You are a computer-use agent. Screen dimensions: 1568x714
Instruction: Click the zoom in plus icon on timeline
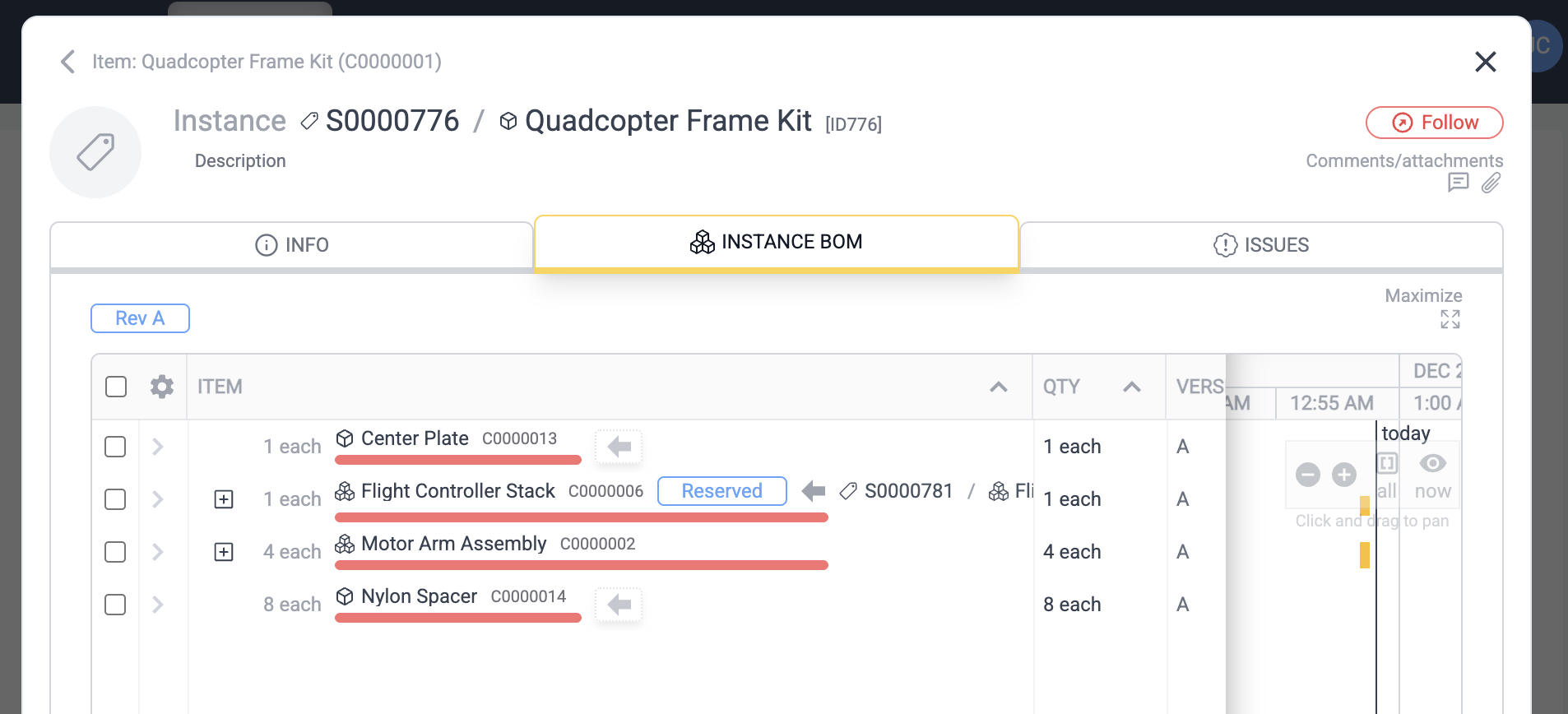[x=1344, y=475]
